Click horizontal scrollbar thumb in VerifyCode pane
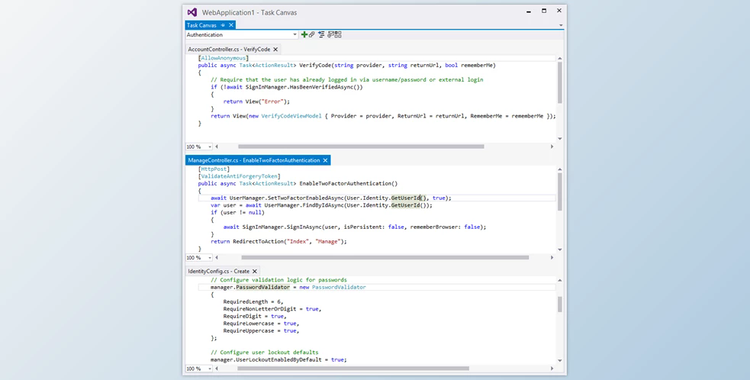The width and height of the screenshot is (750, 380). tap(361, 147)
